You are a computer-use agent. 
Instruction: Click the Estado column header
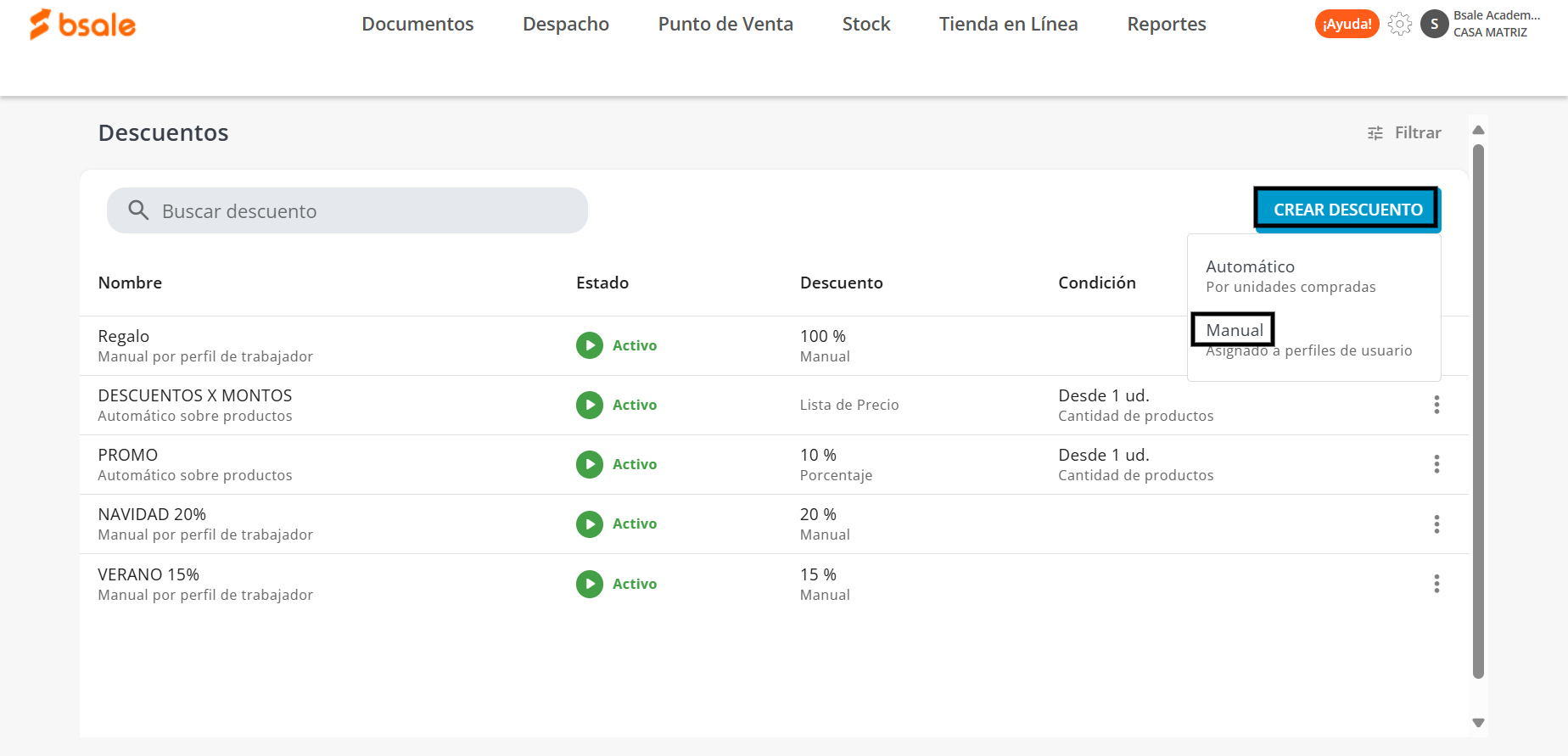click(602, 283)
